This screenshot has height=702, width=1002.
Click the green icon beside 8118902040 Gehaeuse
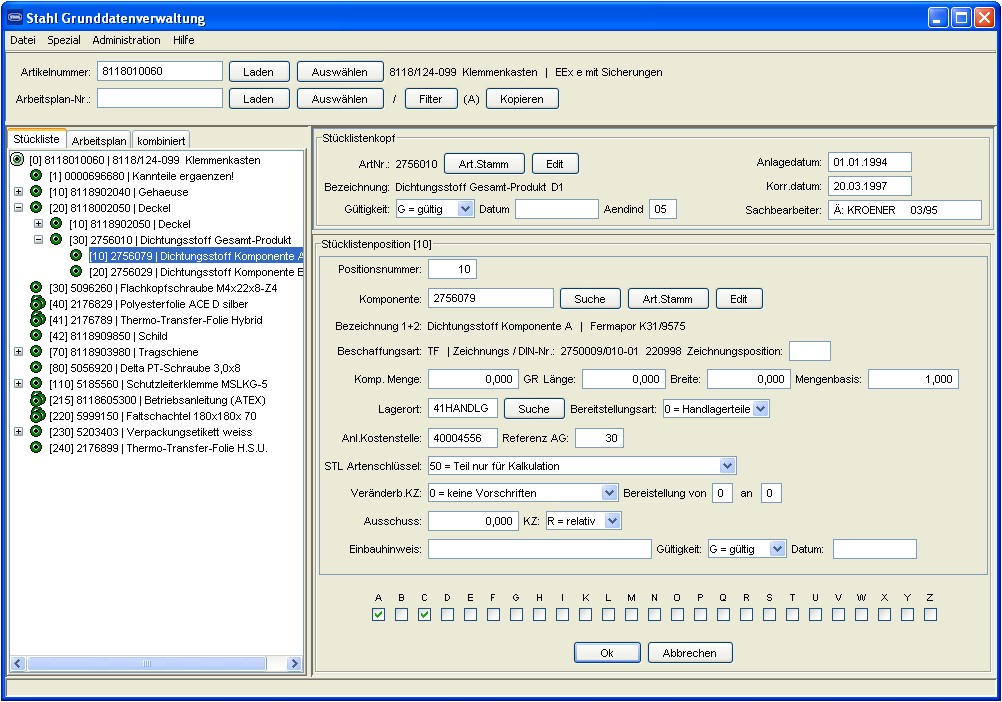pos(36,192)
